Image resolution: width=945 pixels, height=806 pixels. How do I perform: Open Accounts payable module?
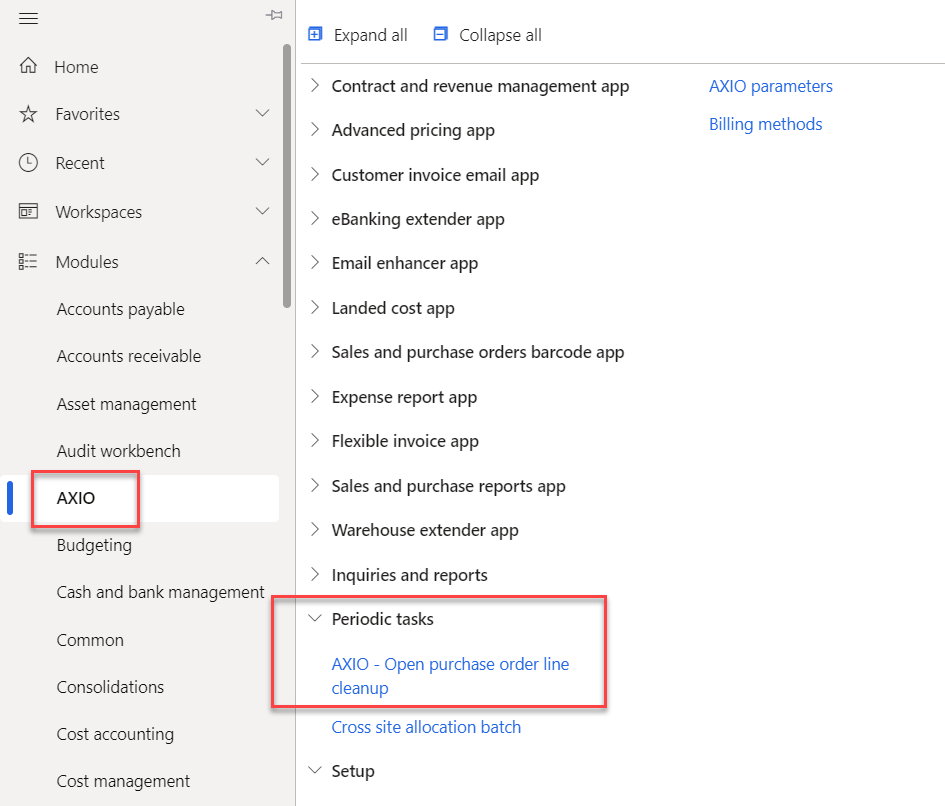click(x=120, y=309)
